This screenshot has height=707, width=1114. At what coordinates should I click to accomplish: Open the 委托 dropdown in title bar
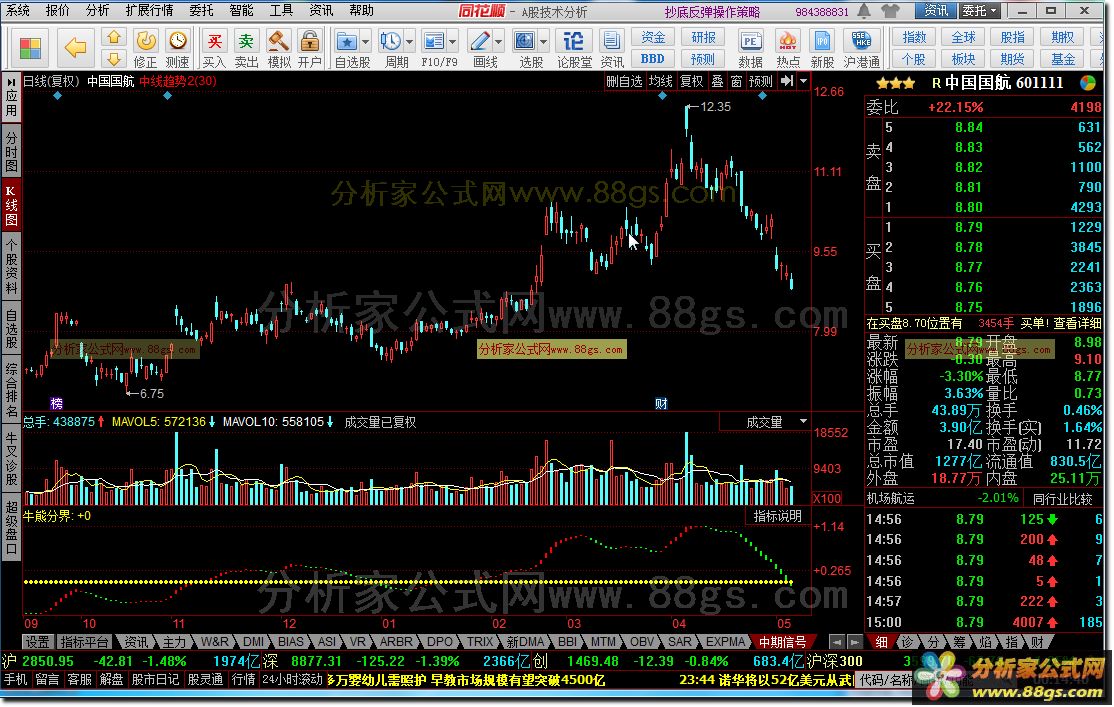[x=979, y=11]
